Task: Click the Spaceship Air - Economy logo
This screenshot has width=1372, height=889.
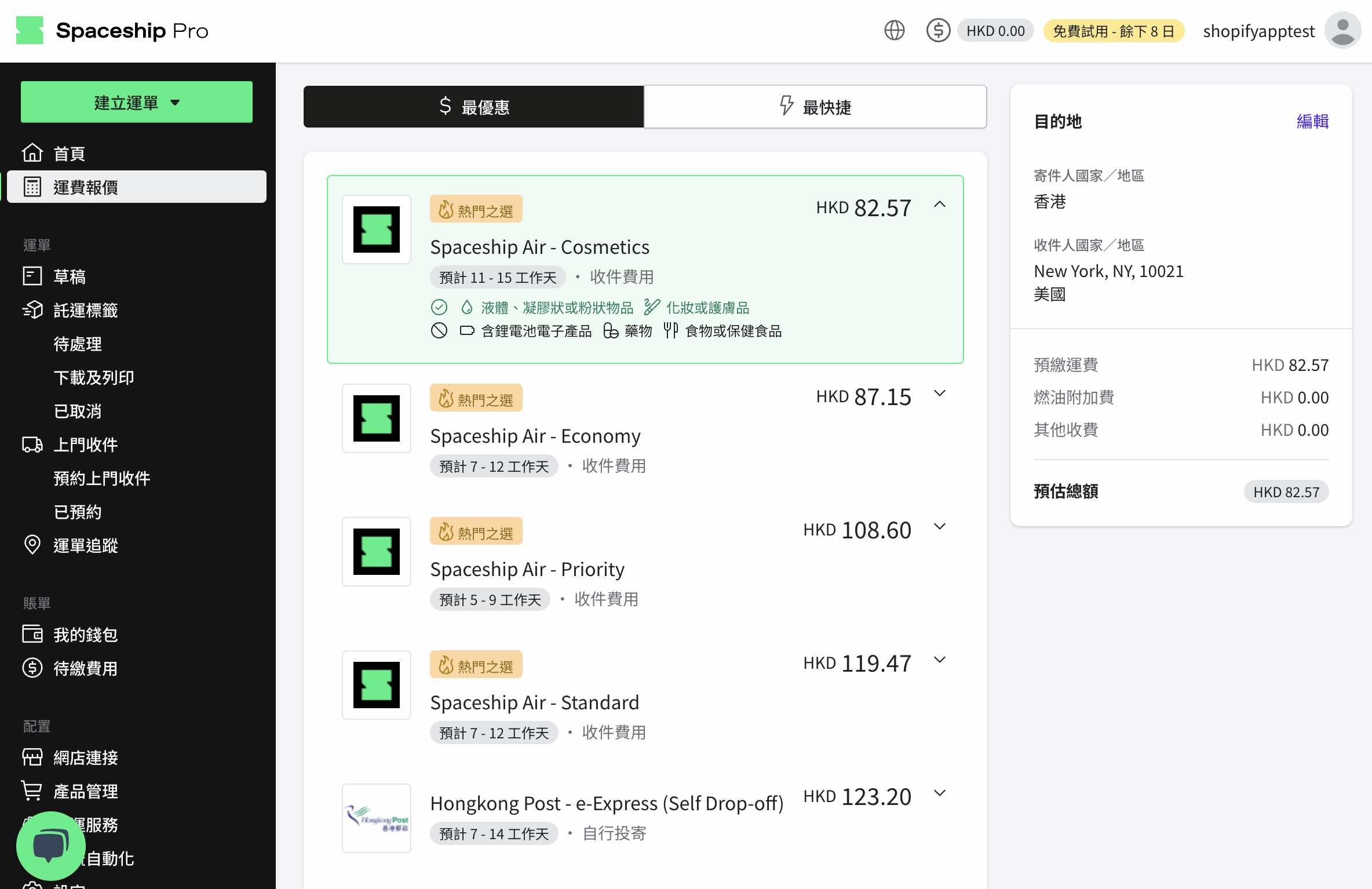Action: click(377, 418)
